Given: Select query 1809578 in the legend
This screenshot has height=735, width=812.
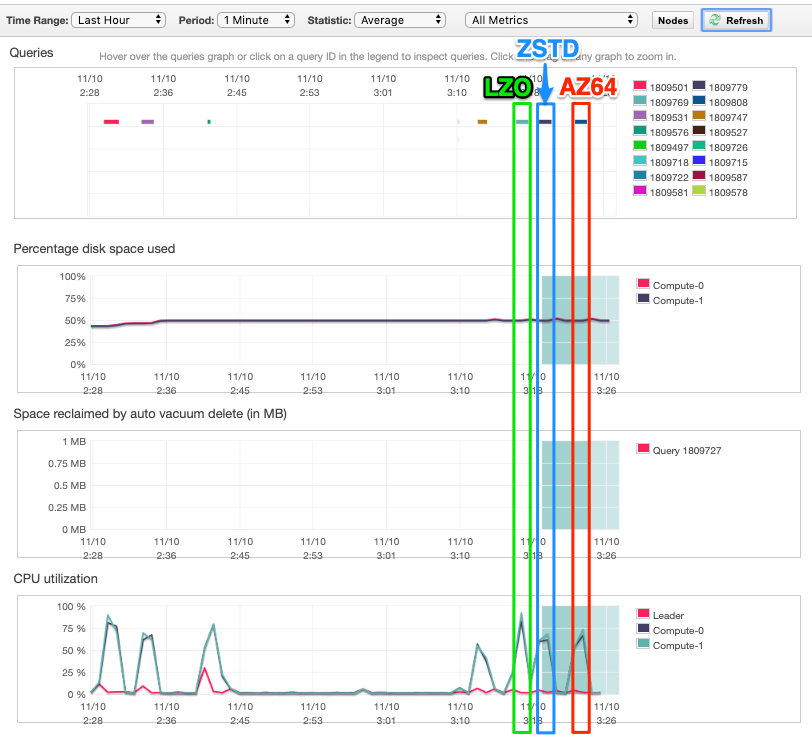Looking at the screenshot, I should [727, 192].
